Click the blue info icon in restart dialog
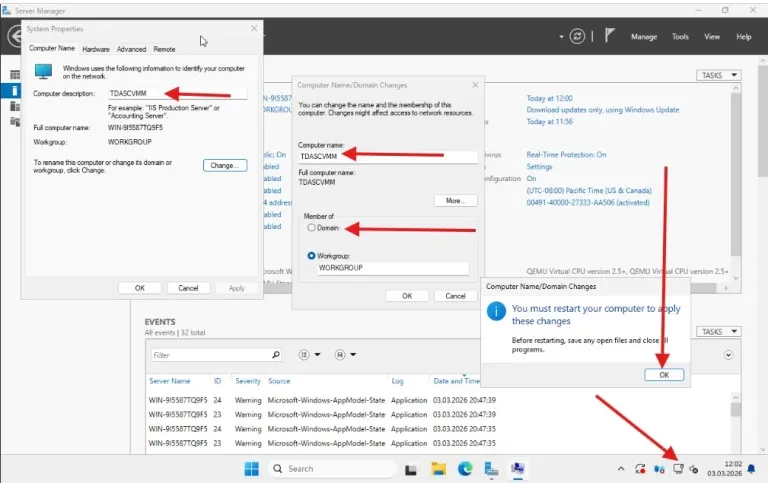 (496, 311)
